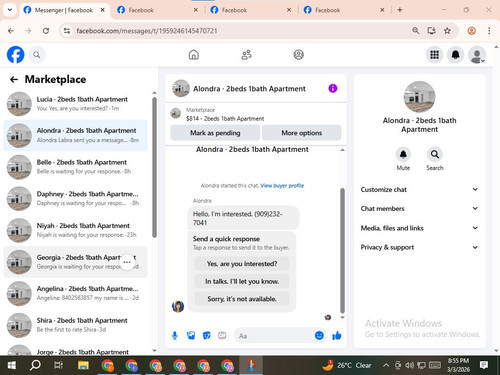Expand Chat members section

click(x=419, y=208)
